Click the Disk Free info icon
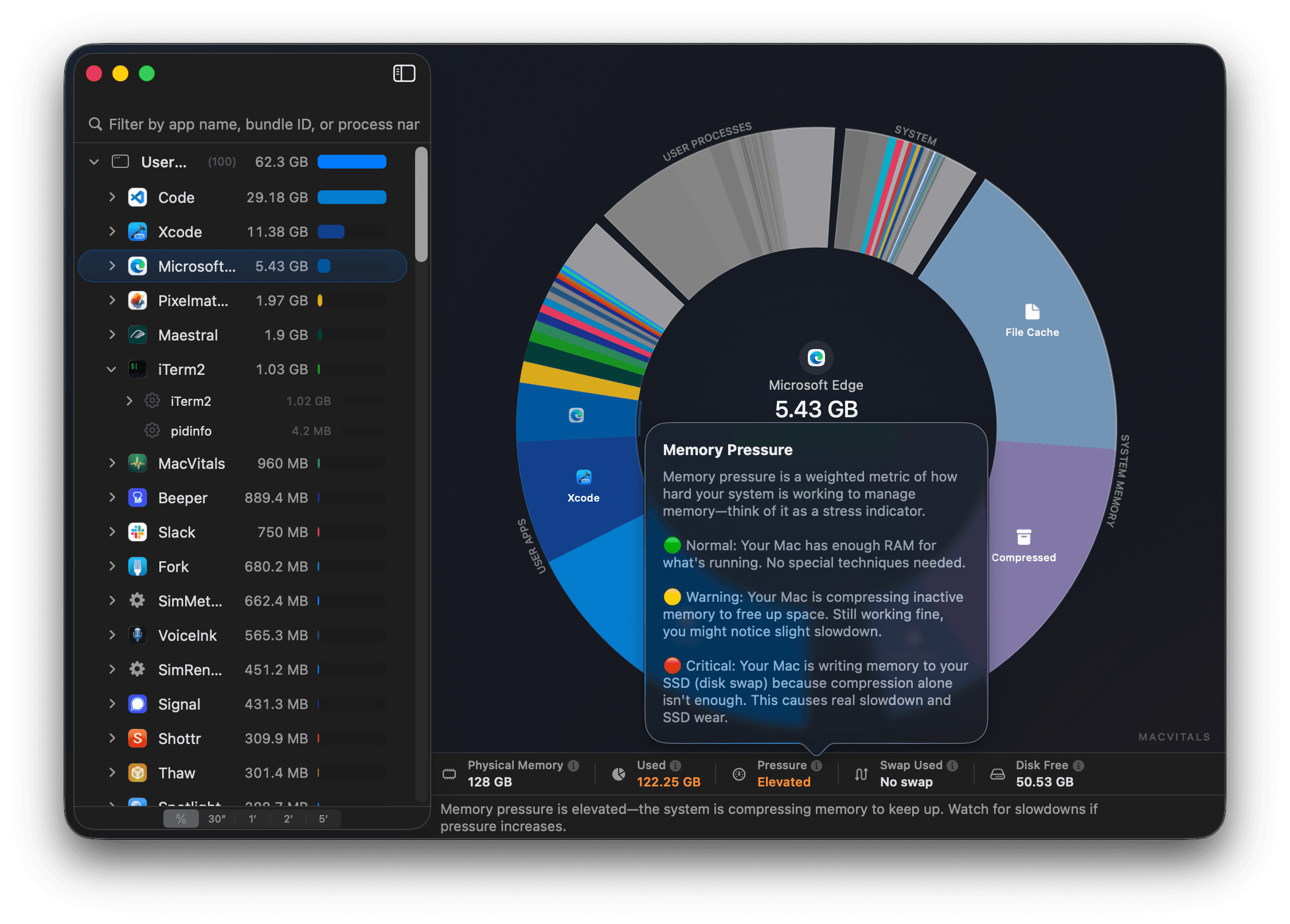Viewport: 1290px width, 924px height. coord(1078,765)
